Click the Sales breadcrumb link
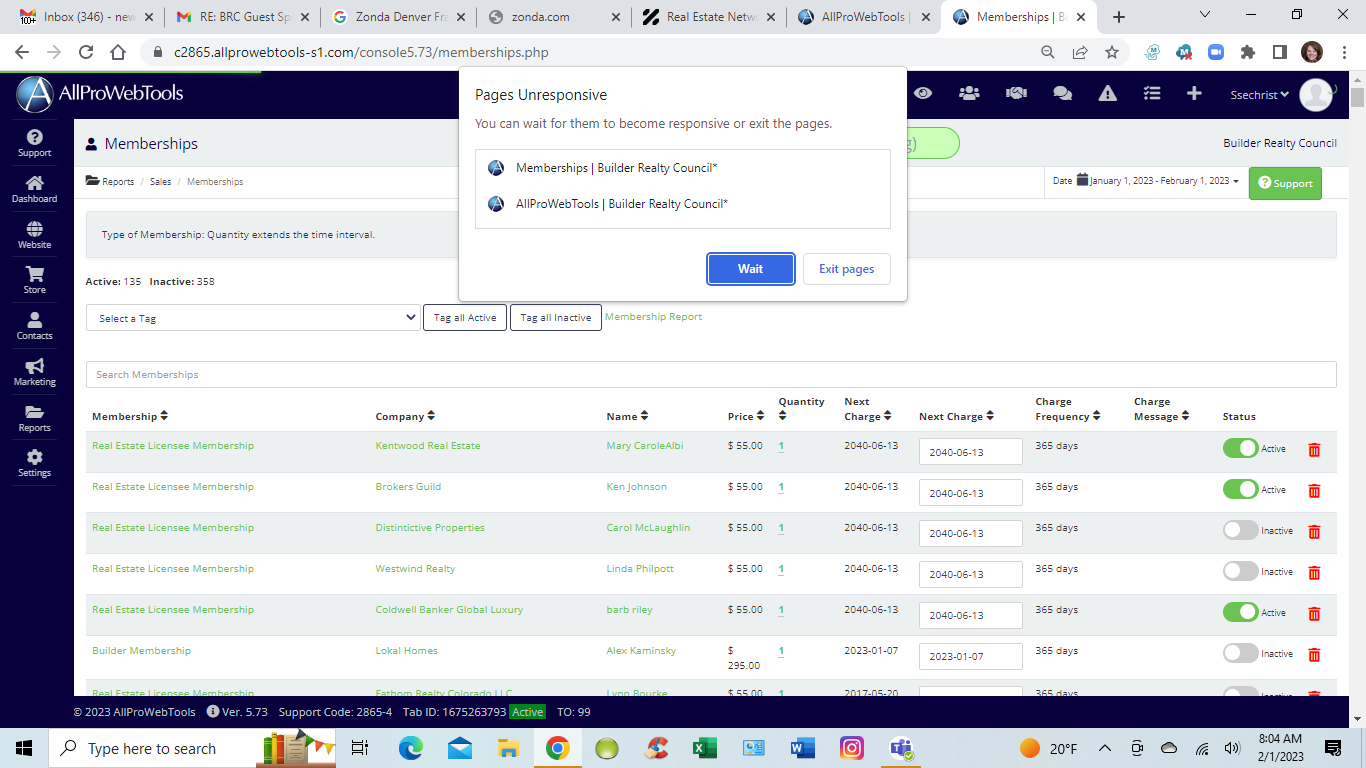 tap(160, 182)
